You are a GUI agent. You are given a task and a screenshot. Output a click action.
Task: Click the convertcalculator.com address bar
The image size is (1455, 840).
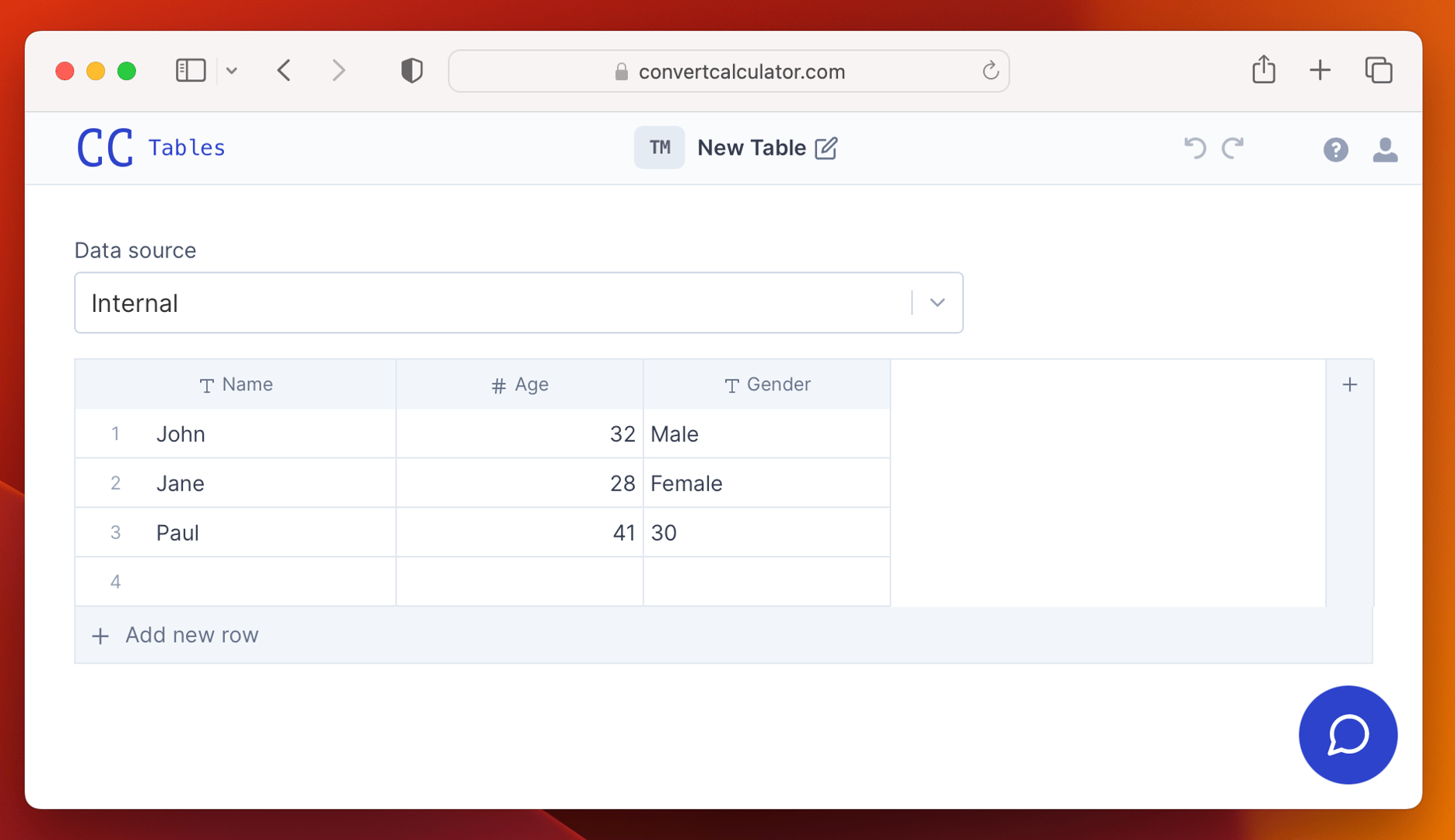coord(729,72)
